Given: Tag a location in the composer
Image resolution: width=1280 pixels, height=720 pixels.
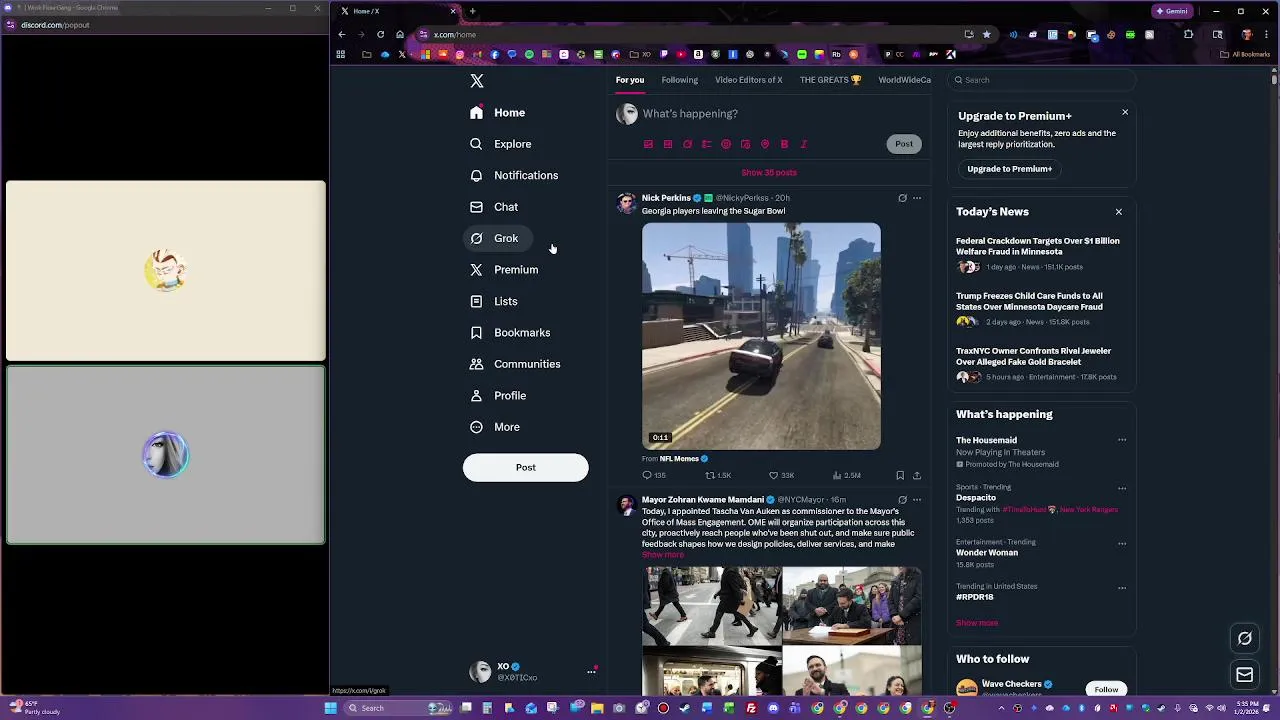Looking at the screenshot, I should (765, 144).
